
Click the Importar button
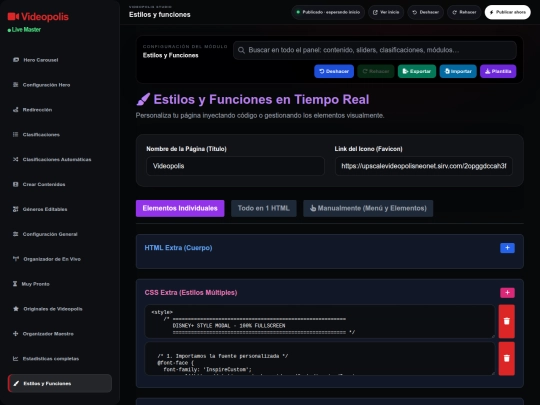[x=458, y=71]
